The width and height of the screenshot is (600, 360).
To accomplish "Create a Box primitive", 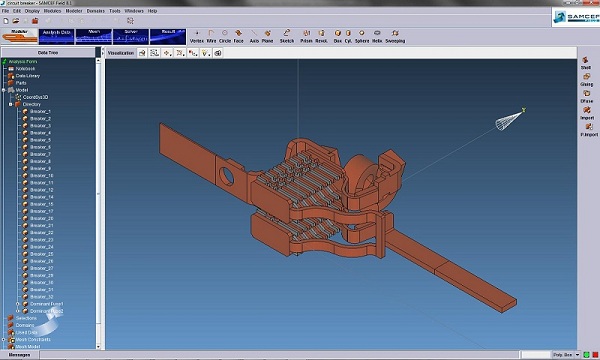I will (x=338, y=36).
